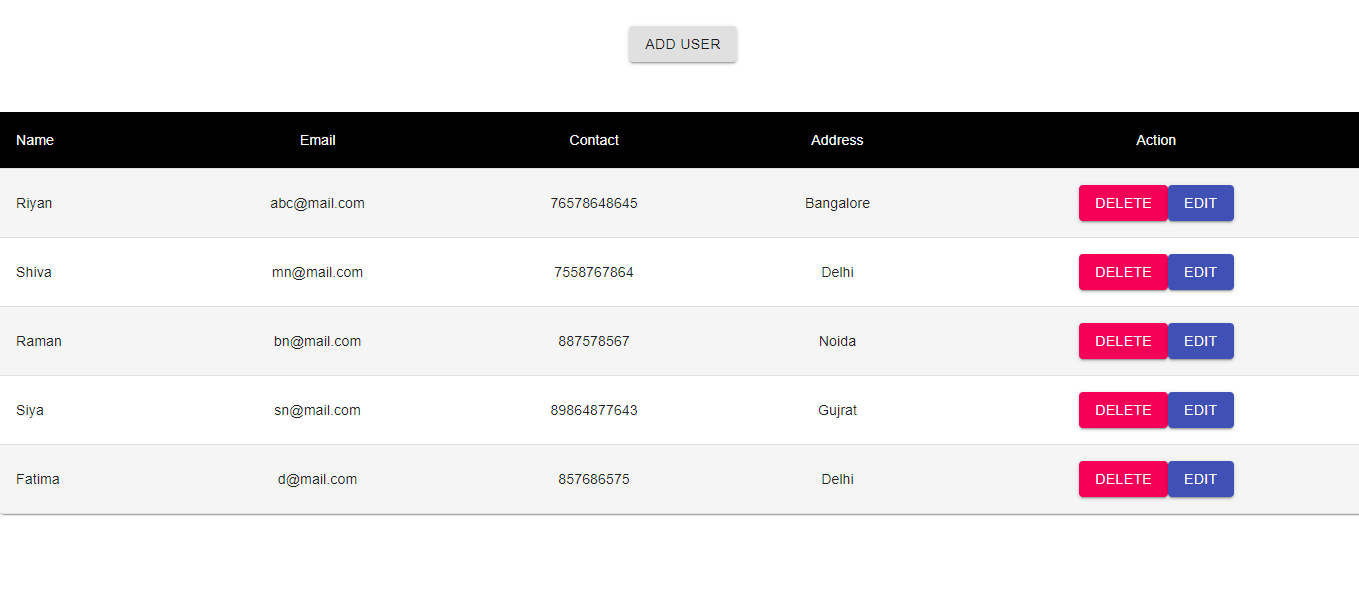Delete the user Fatima
The image size is (1359, 597).
click(1122, 479)
